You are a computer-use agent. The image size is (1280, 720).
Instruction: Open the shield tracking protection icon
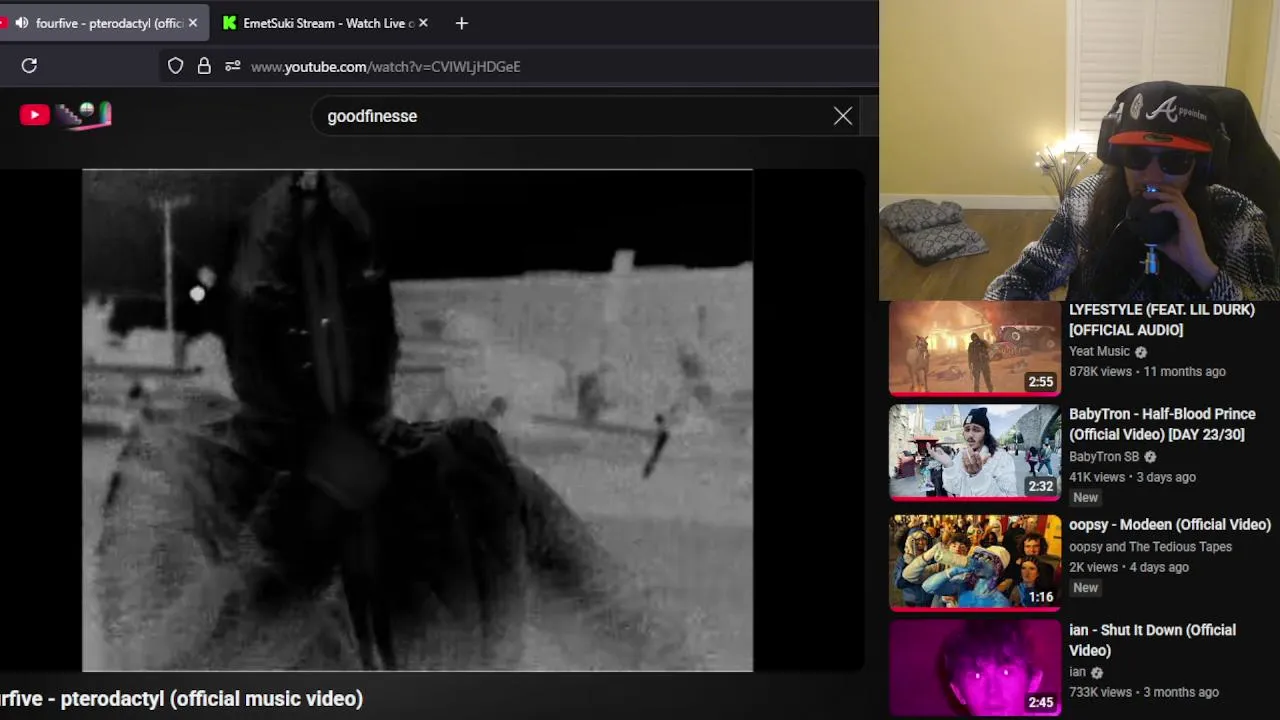(175, 66)
